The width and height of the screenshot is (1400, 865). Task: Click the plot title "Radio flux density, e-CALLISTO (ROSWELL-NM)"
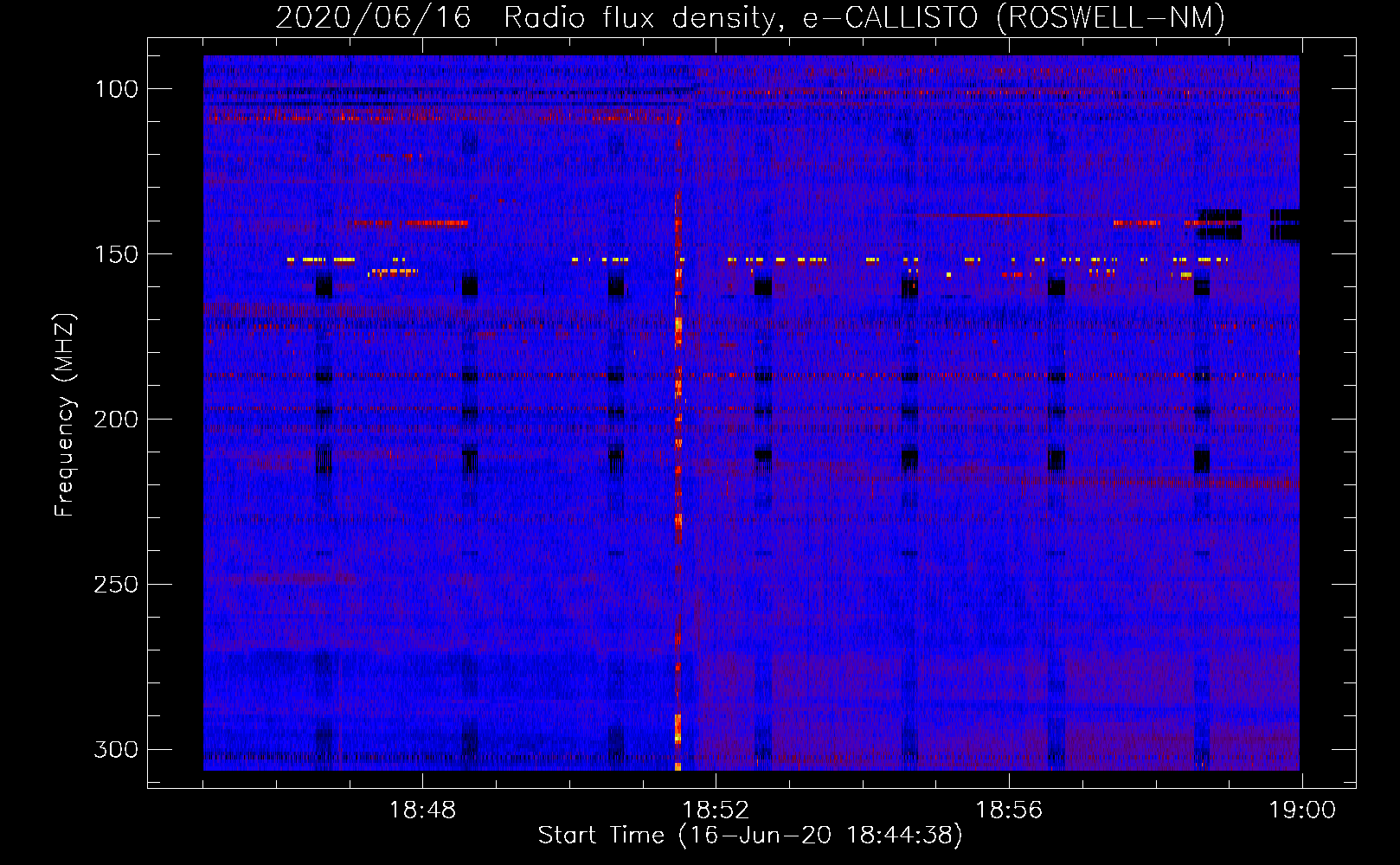tap(864, 17)
